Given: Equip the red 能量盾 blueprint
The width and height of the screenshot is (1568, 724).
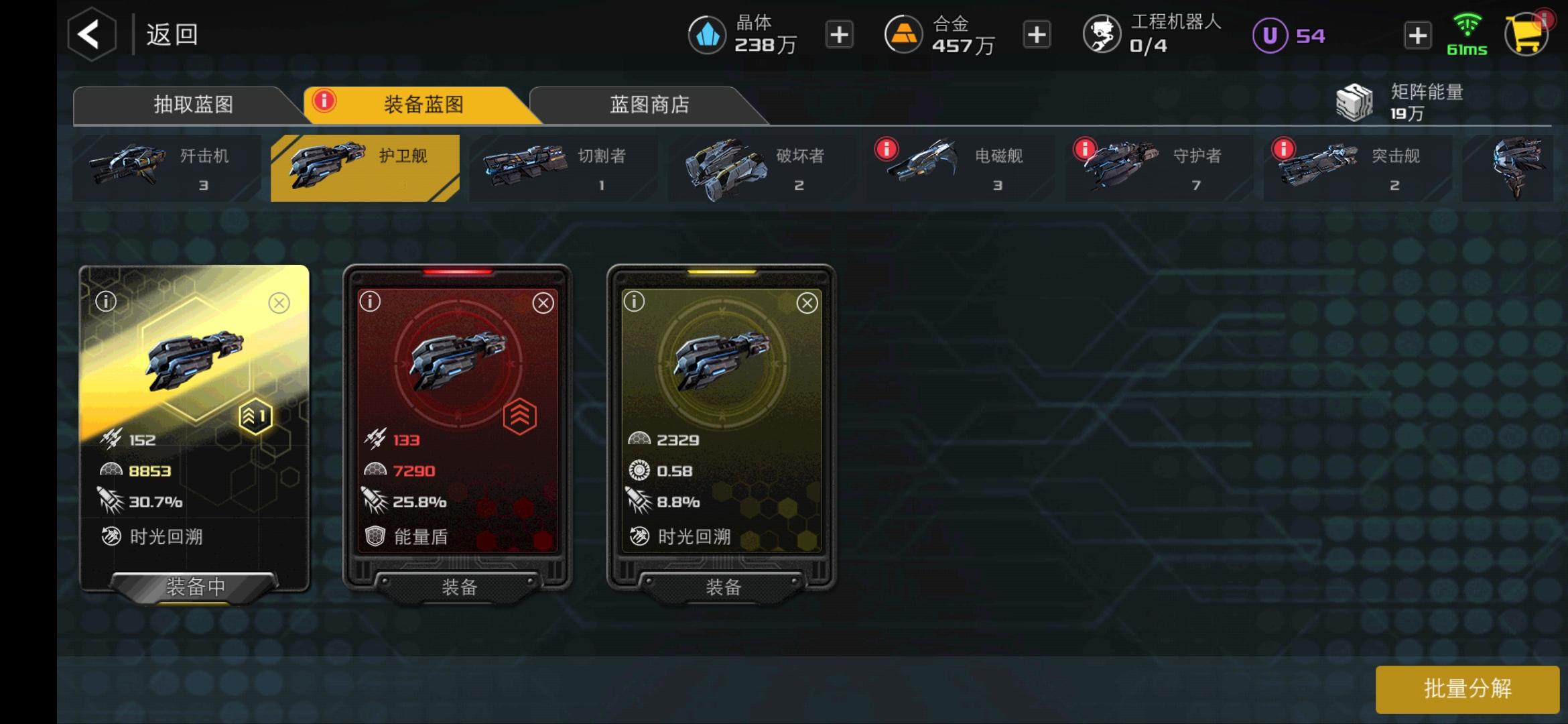Looking at the screenshot, I should click(x=458, y=587).
